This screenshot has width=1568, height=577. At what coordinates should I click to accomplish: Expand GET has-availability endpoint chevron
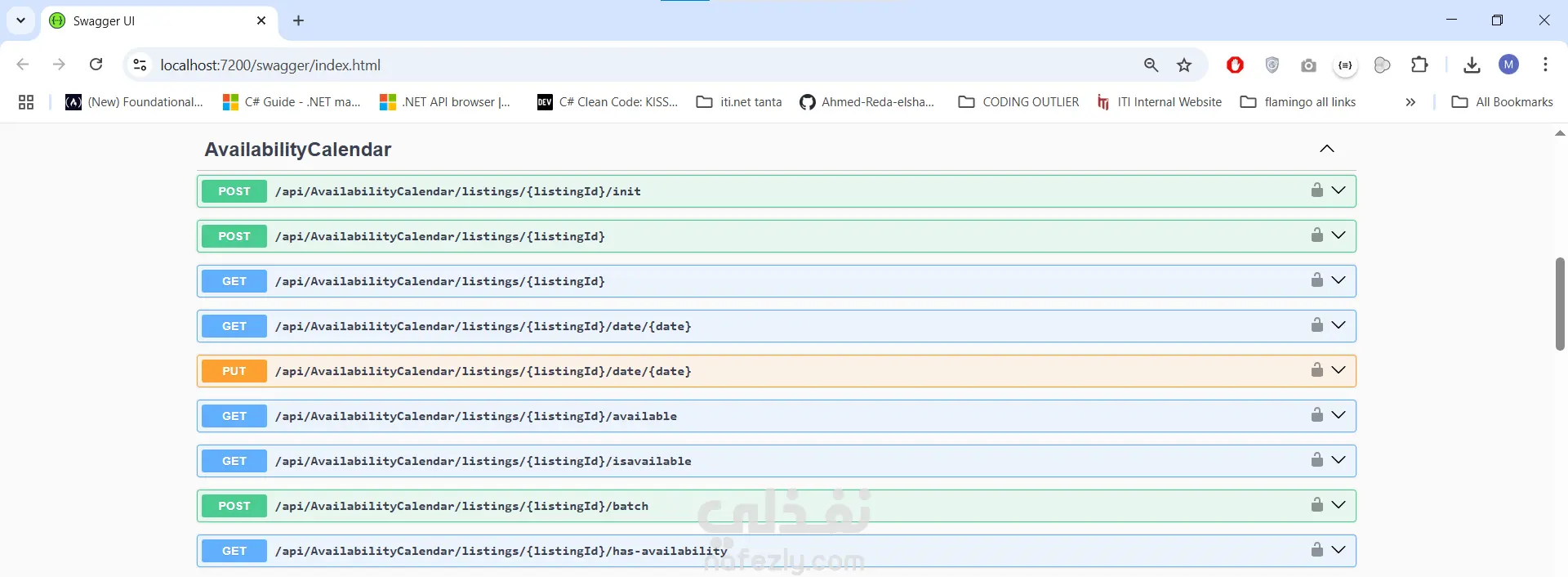[1339, 550]
